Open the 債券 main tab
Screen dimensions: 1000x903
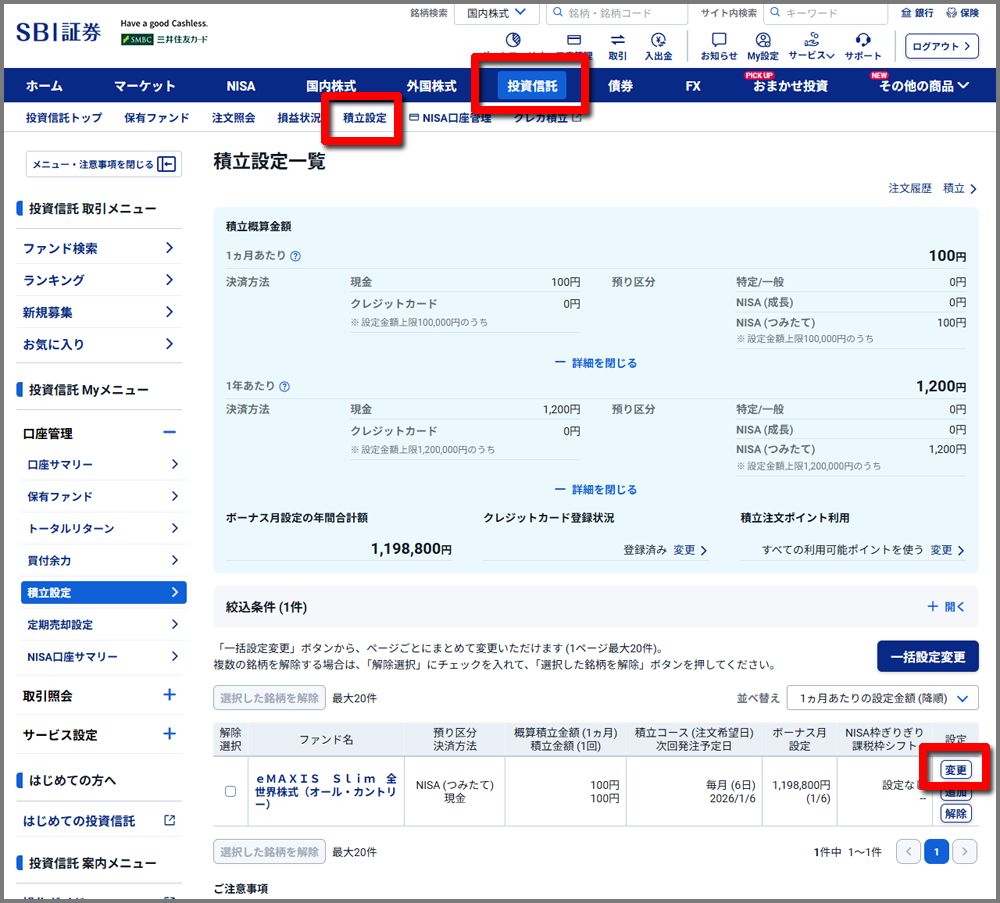point(620,86)
